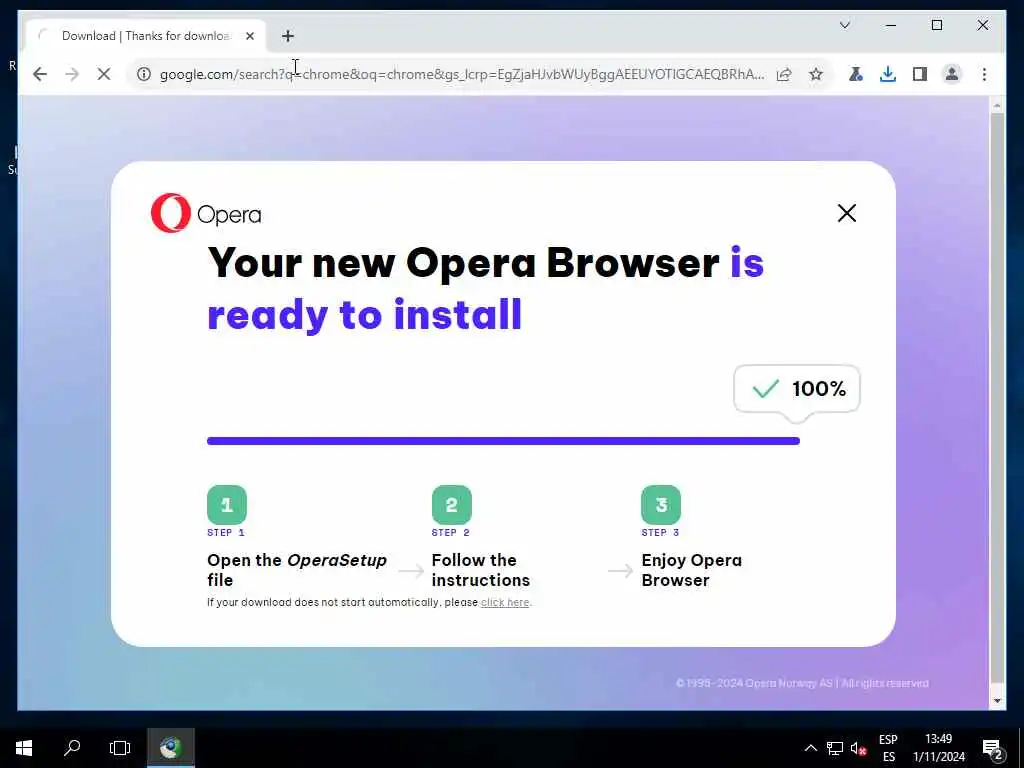The height and width of the screenshot is (768, 1024).
Task: View site information icon in address bar
Action: click(144, 74)
